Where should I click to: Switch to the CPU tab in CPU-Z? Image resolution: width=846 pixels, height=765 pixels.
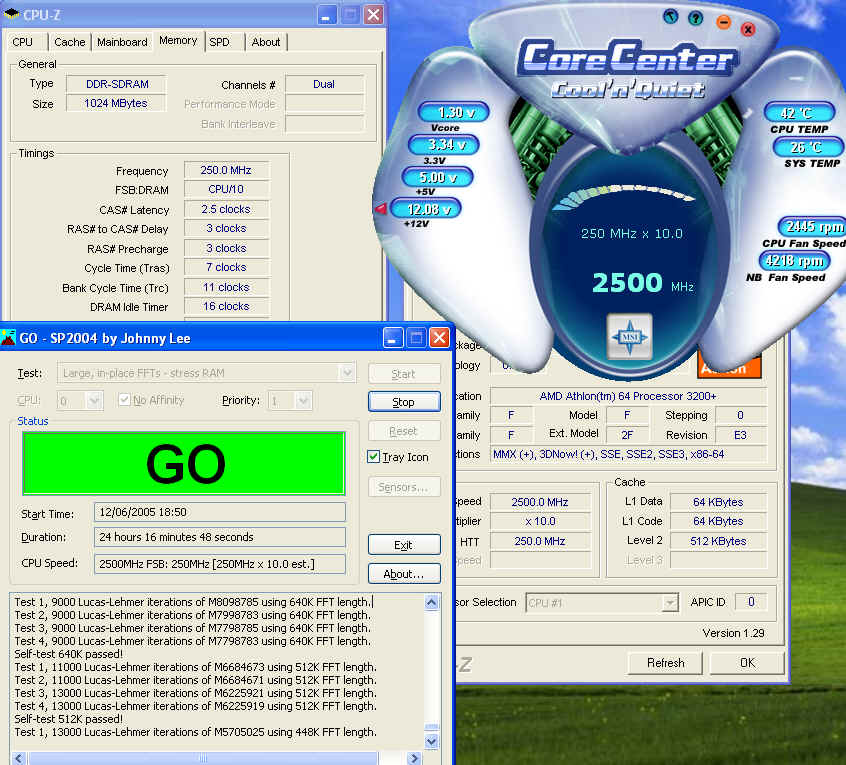pos(23,42)
